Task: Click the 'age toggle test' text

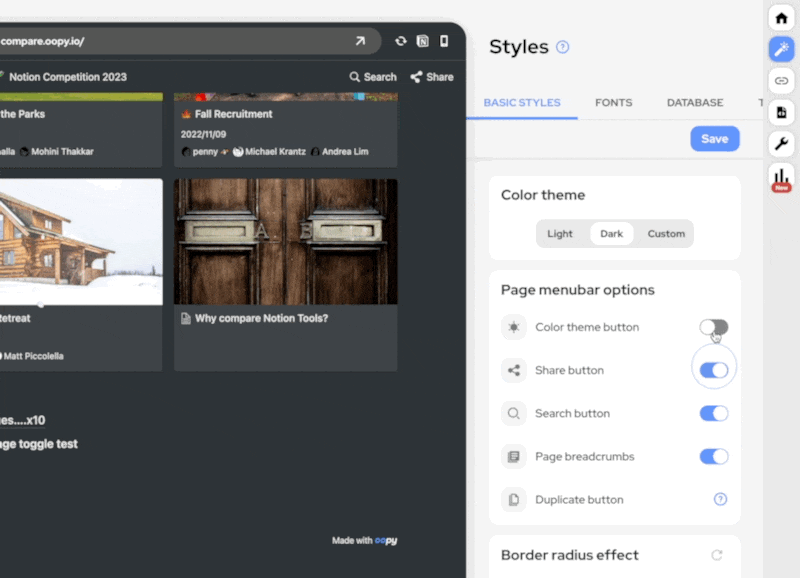Action: click(39, 444)
